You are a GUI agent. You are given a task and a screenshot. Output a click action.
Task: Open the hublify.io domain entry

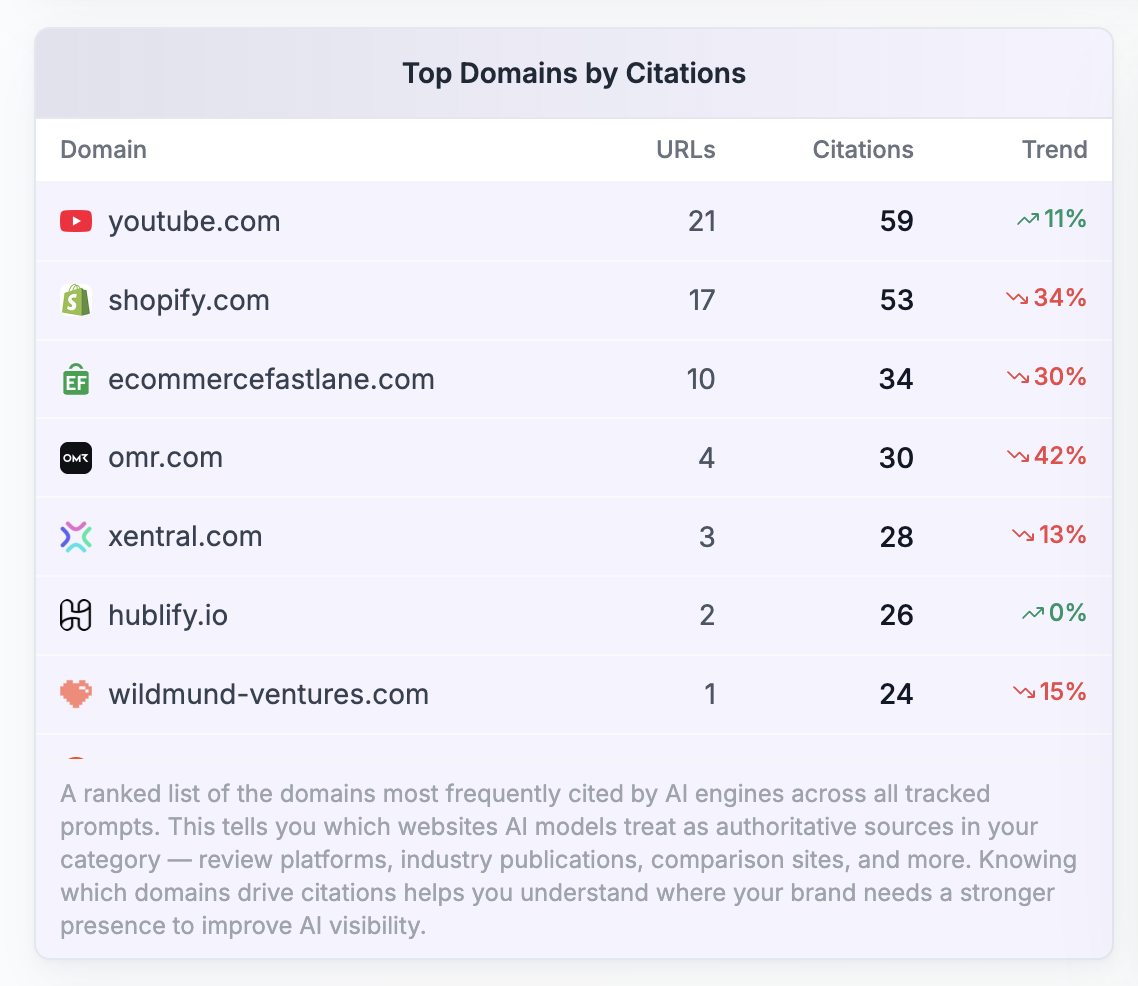click(x=168, y=615)
